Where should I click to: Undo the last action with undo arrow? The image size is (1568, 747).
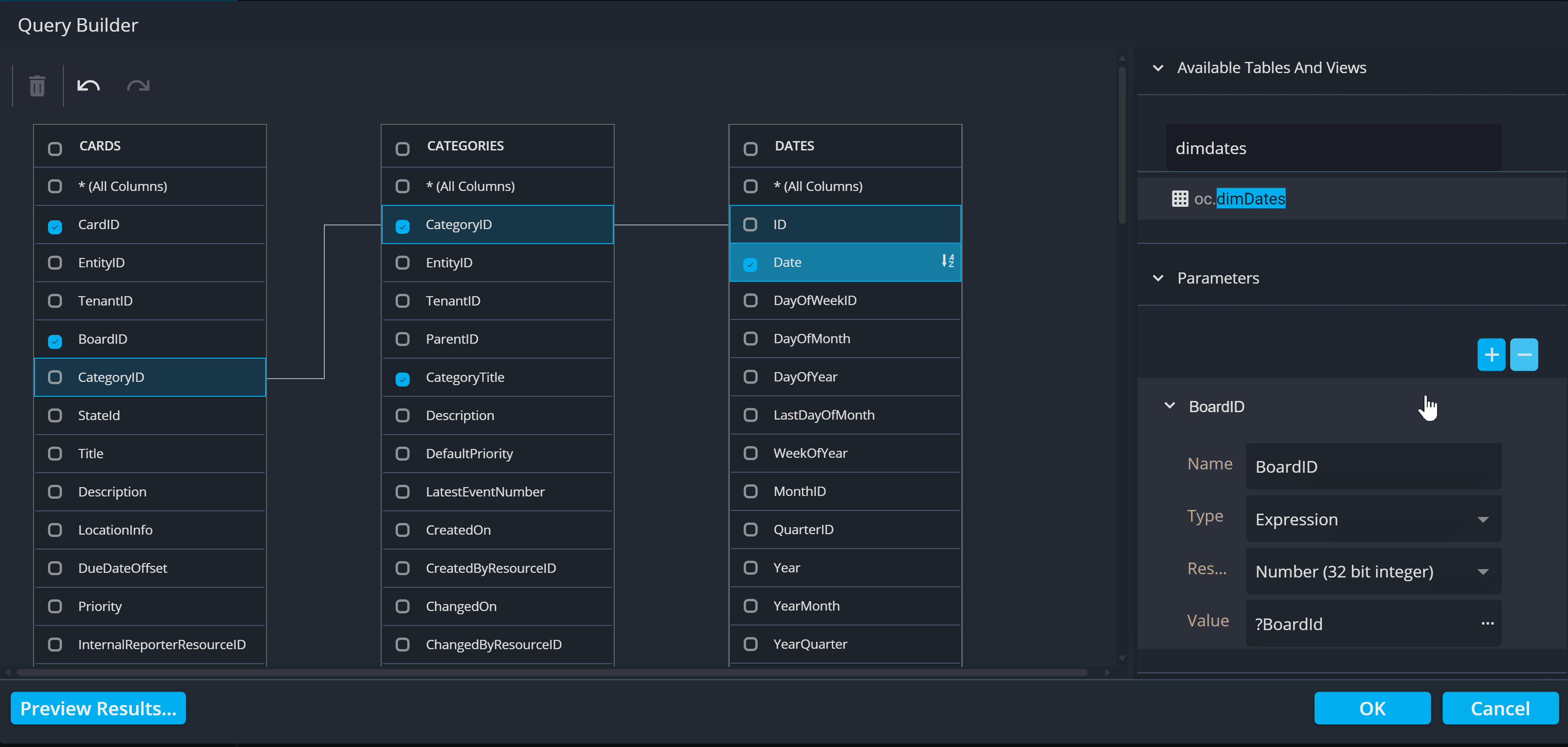[x=88, y=86]
